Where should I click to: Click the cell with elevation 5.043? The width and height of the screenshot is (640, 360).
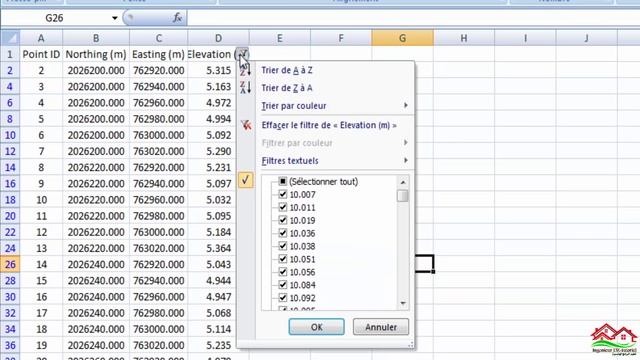tap(212, 264)
